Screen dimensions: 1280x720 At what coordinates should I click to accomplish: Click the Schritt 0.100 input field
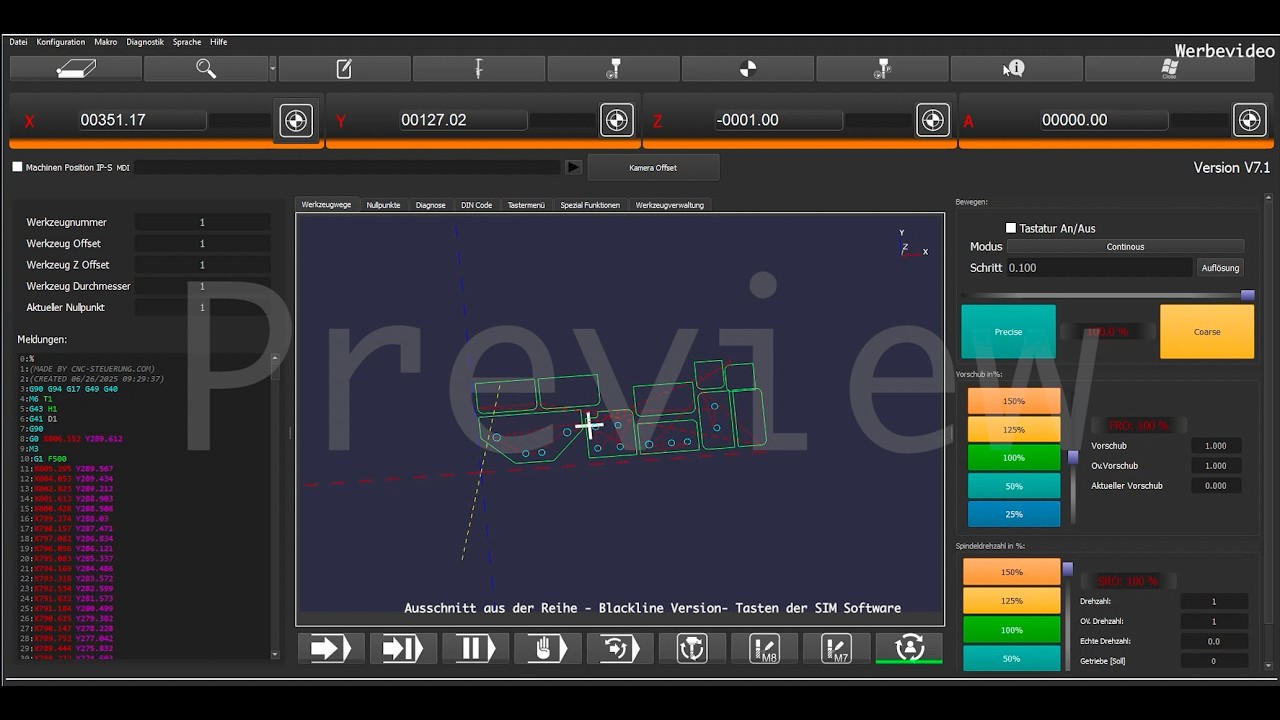[1100, 268]
